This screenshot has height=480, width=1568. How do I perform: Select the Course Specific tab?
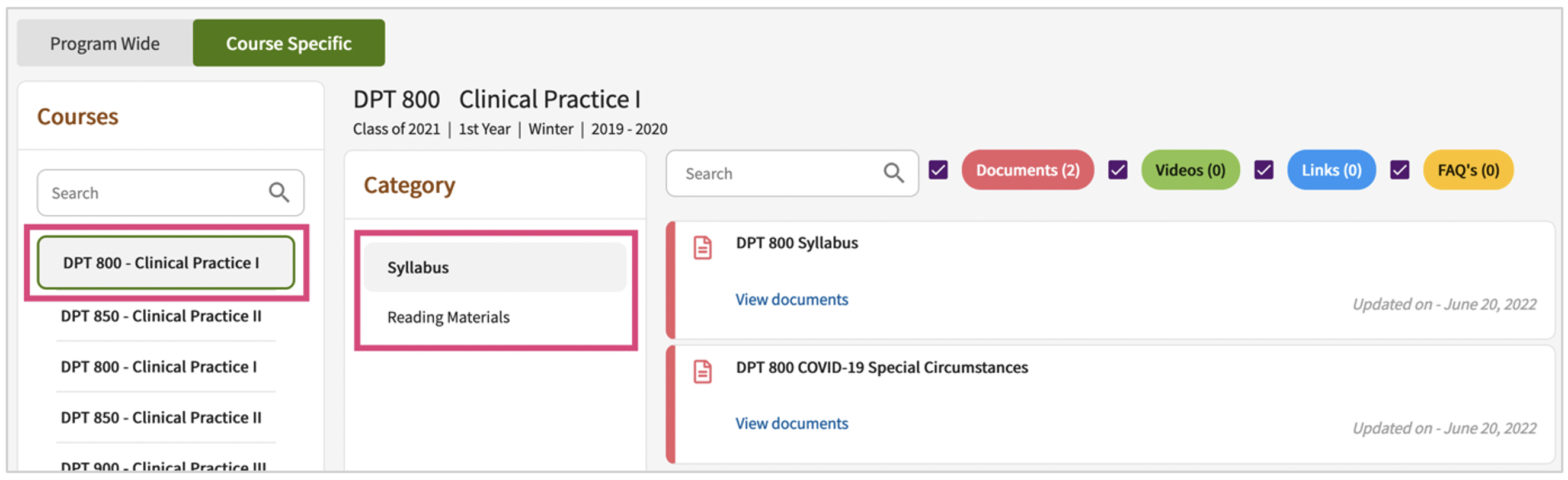[x=289, y=43]
